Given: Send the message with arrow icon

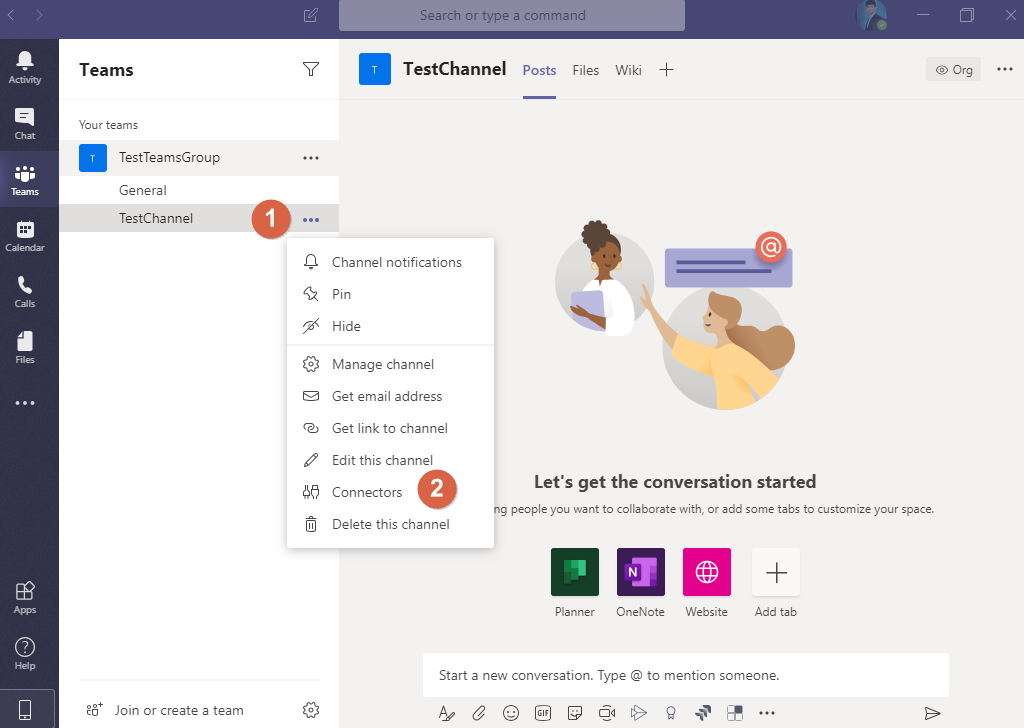Looking at the screenshot, I should click(933, 713).
